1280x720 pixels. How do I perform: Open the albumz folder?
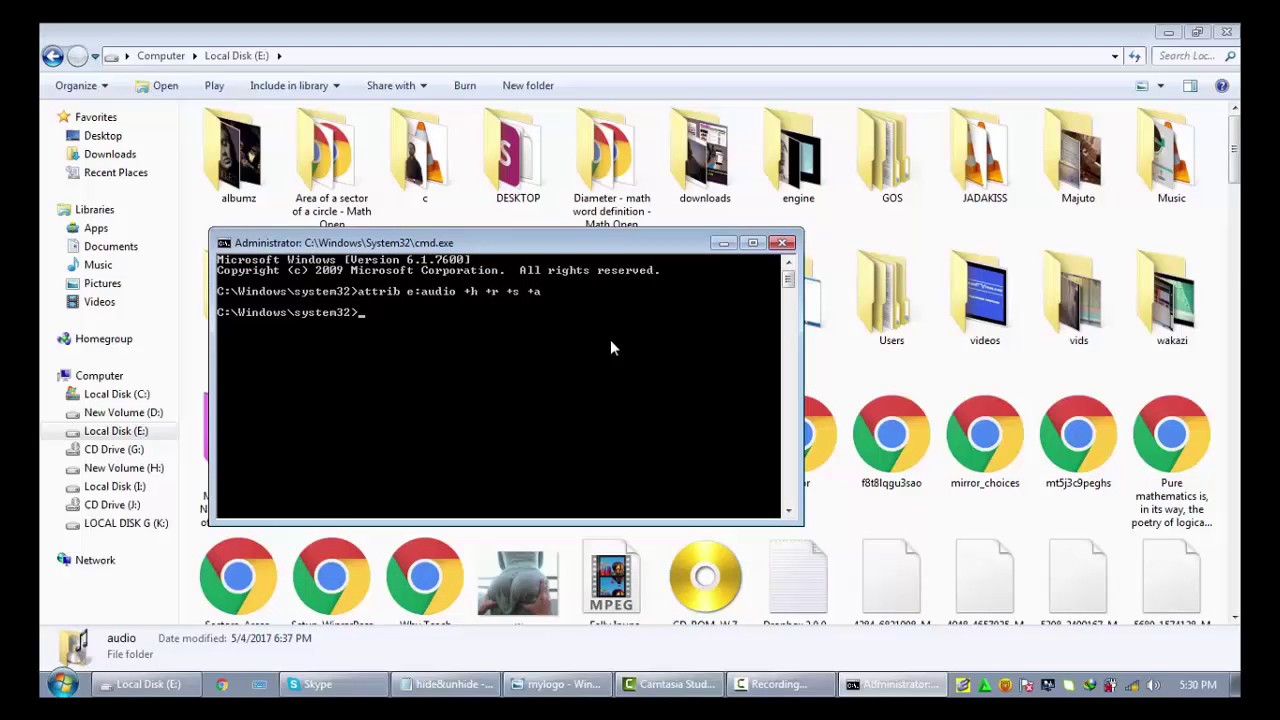coord(238,158)
